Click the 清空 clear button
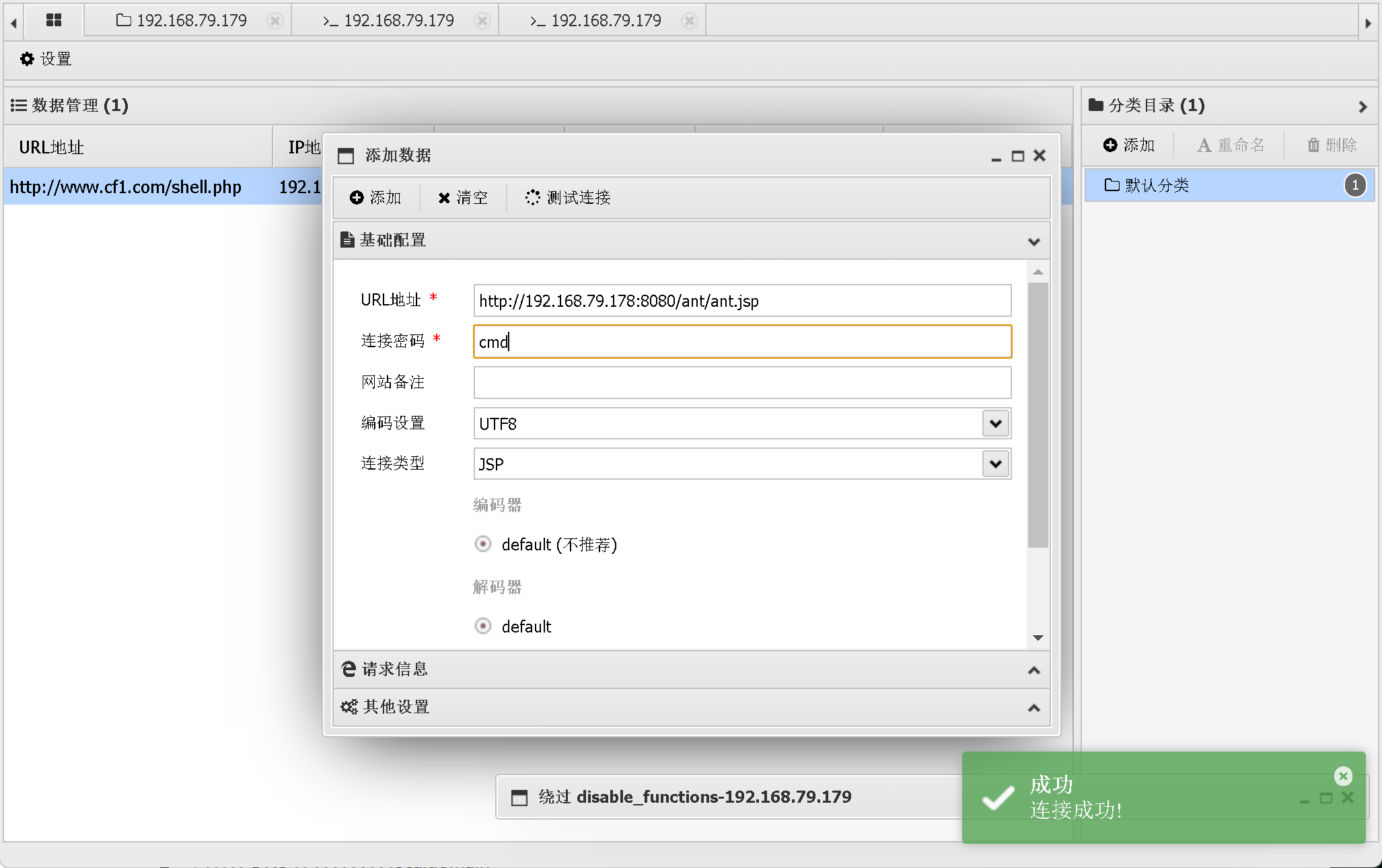This screenshot has height=868, width=1382. tap(462, 197)
